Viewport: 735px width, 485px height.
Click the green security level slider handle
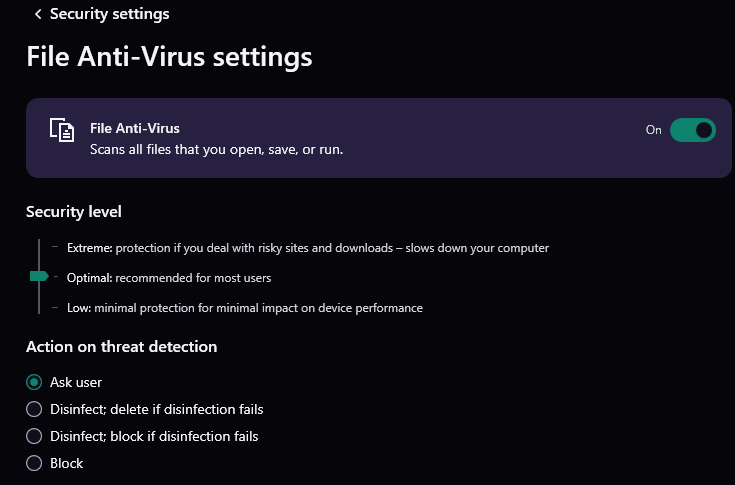[39, 276]
